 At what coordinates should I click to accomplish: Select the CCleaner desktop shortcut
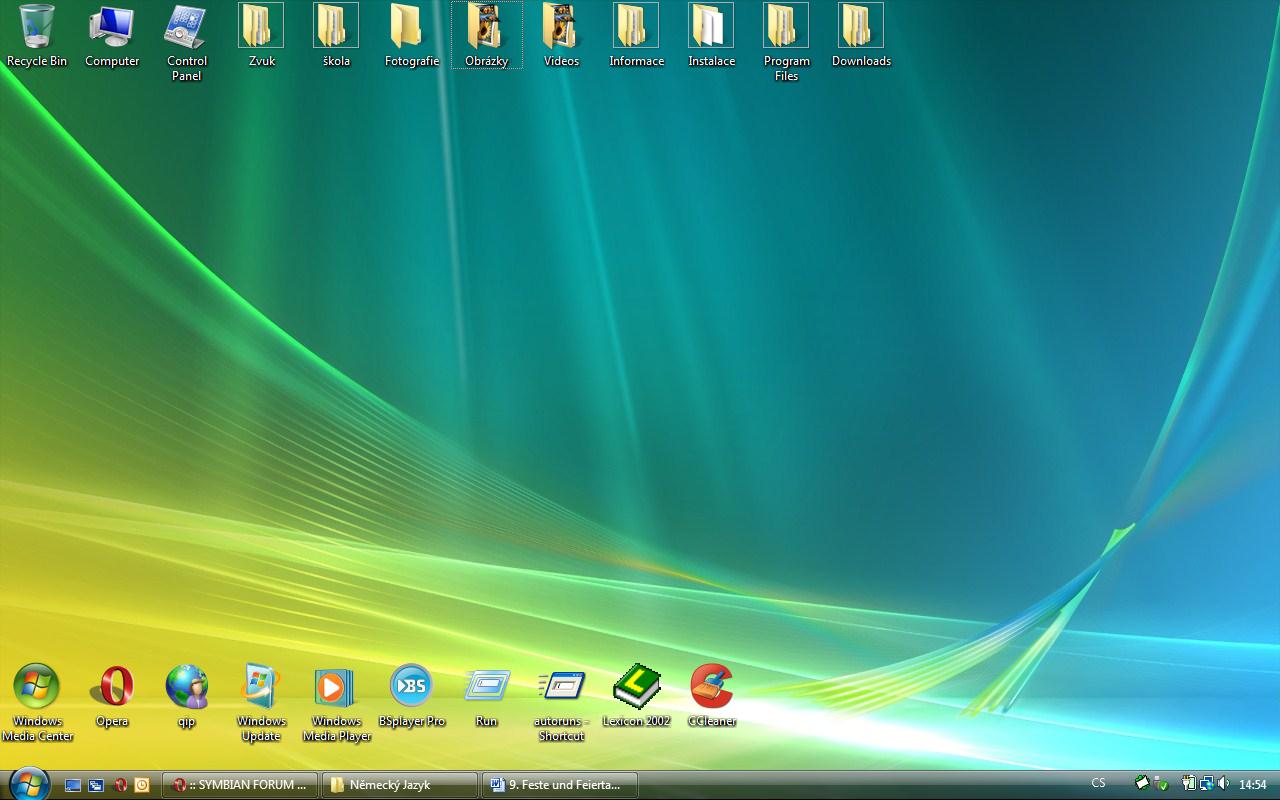pyautogui.click(x=711, y=696)
